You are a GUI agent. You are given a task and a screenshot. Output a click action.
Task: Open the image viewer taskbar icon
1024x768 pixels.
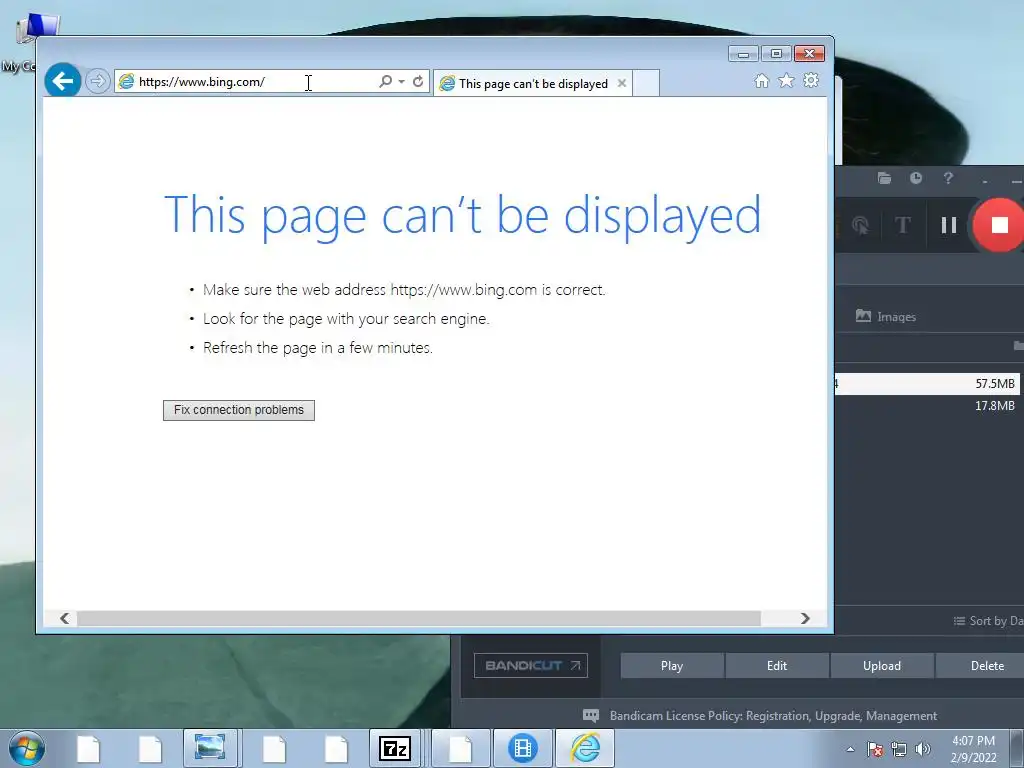(x=210, y=748)
